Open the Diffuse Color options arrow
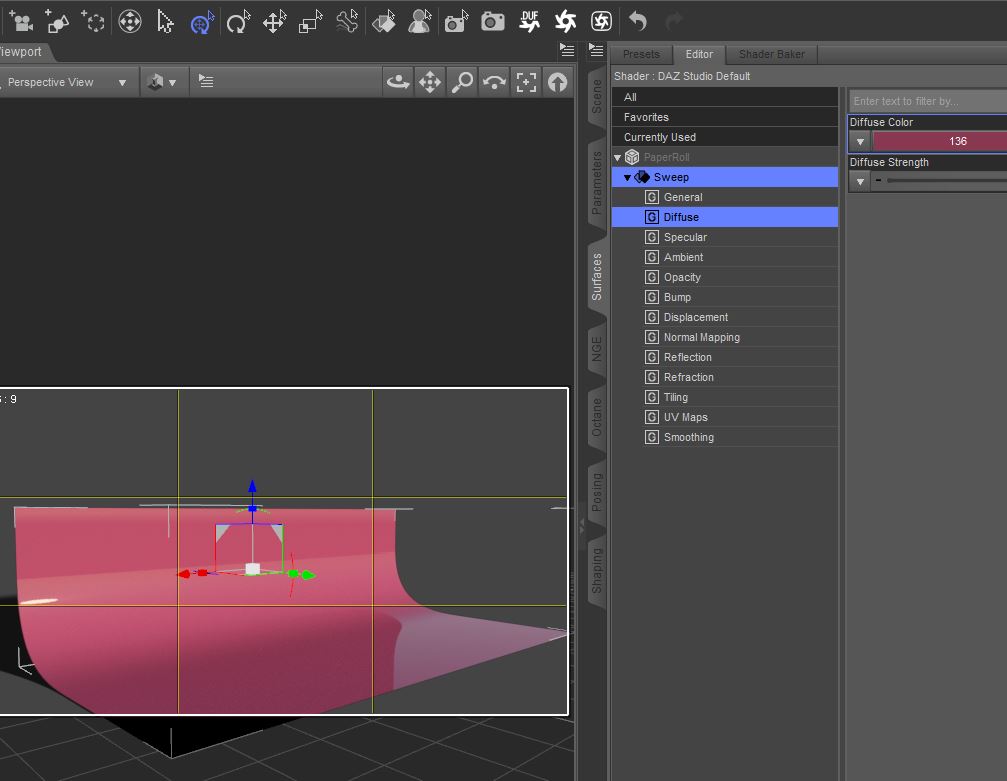Screen dimensions: 1007x781 [x=860, y=142]
